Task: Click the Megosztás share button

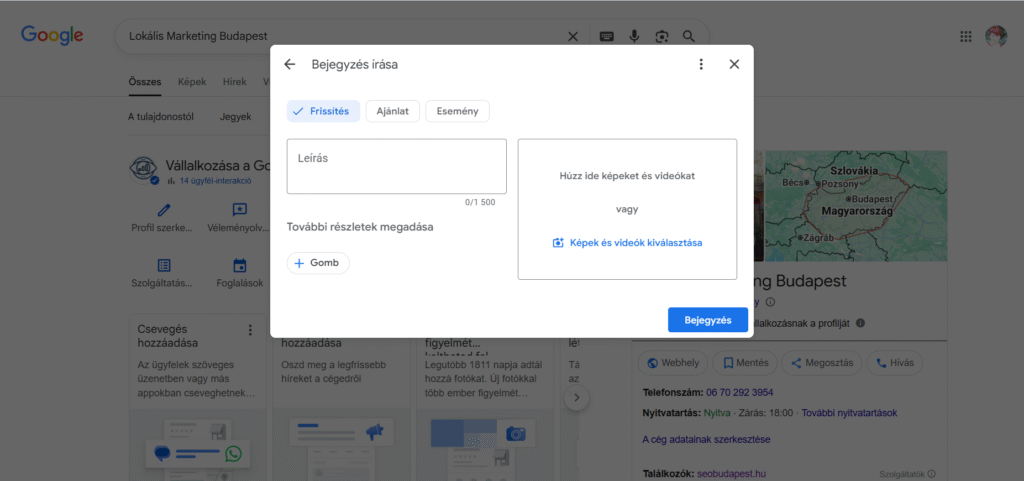Action: (x=822, y=363)
